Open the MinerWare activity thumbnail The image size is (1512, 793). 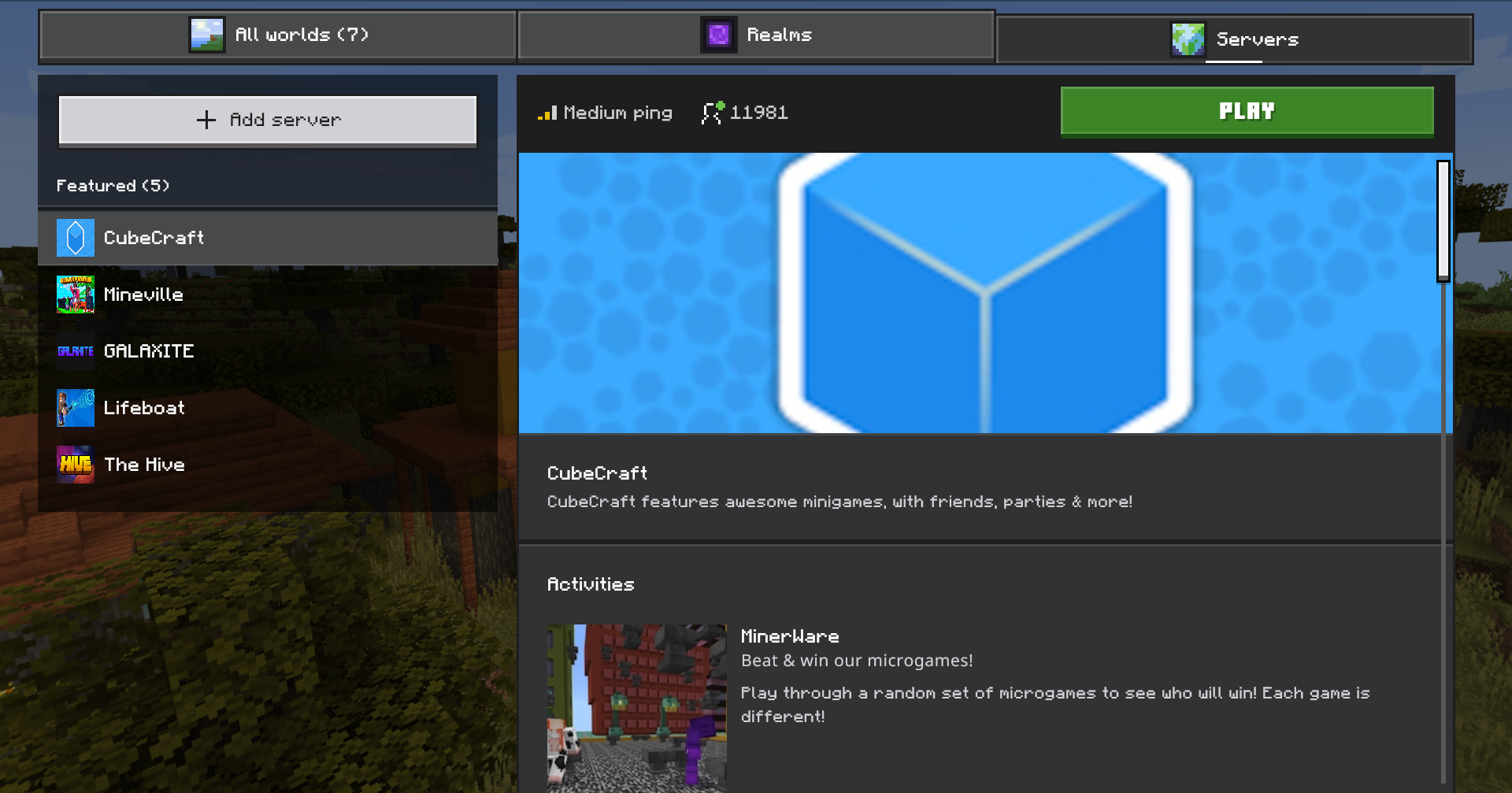point(637,709)
